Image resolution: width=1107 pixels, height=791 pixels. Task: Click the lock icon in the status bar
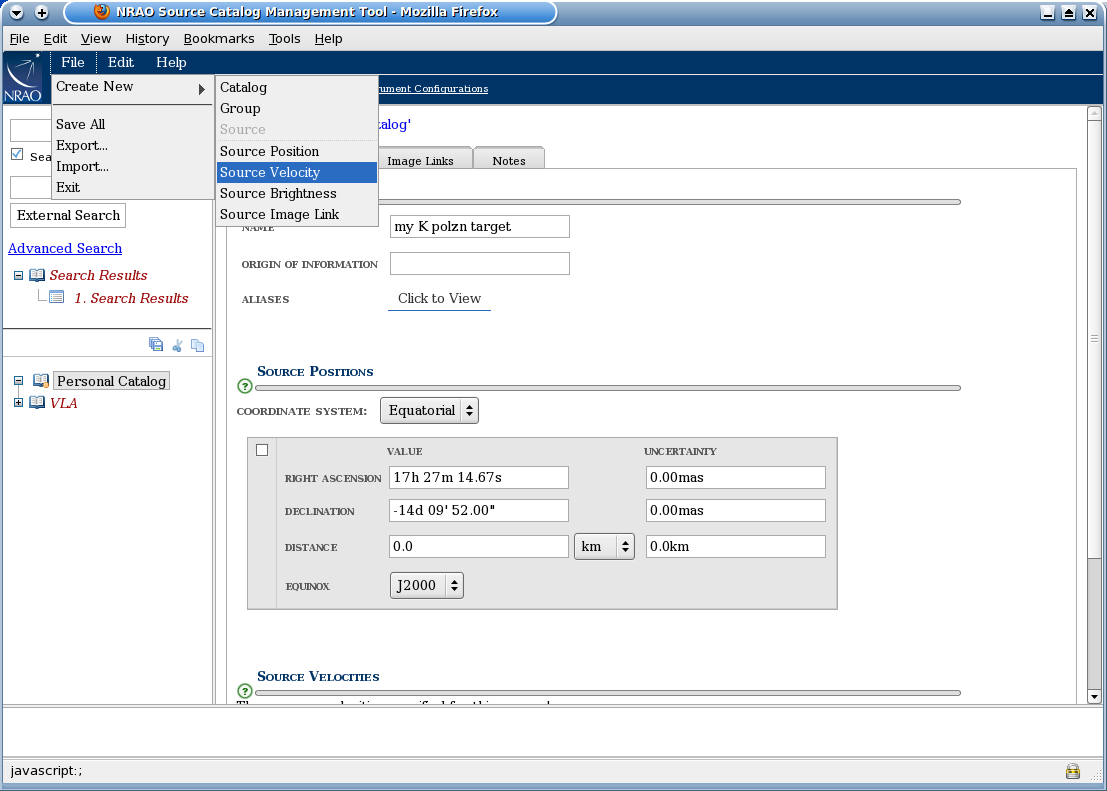pyautogui.click(x=1072, y=771)
